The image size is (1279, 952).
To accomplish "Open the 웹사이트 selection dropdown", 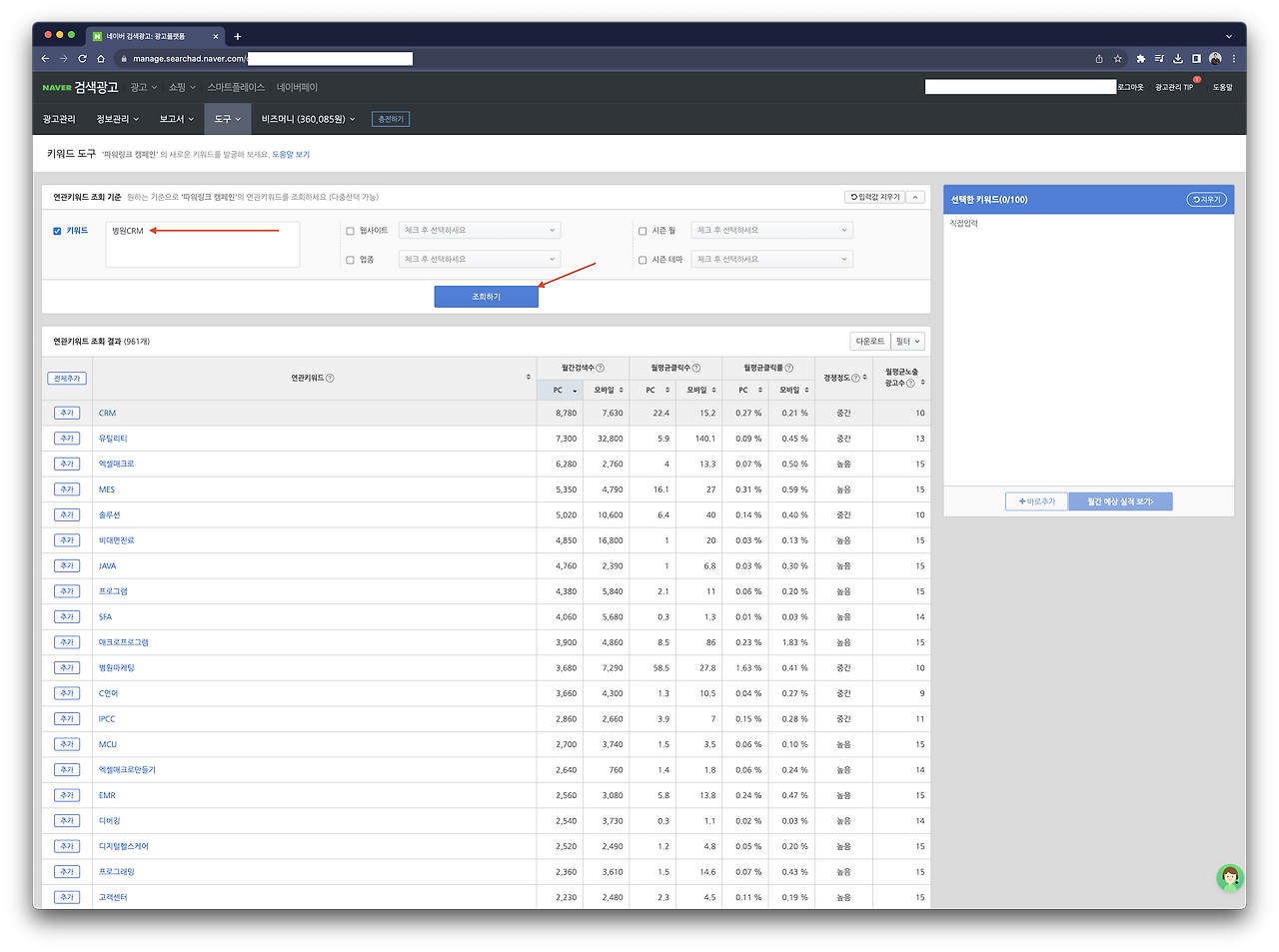I will pyautogui.click(x=480, y=231).
